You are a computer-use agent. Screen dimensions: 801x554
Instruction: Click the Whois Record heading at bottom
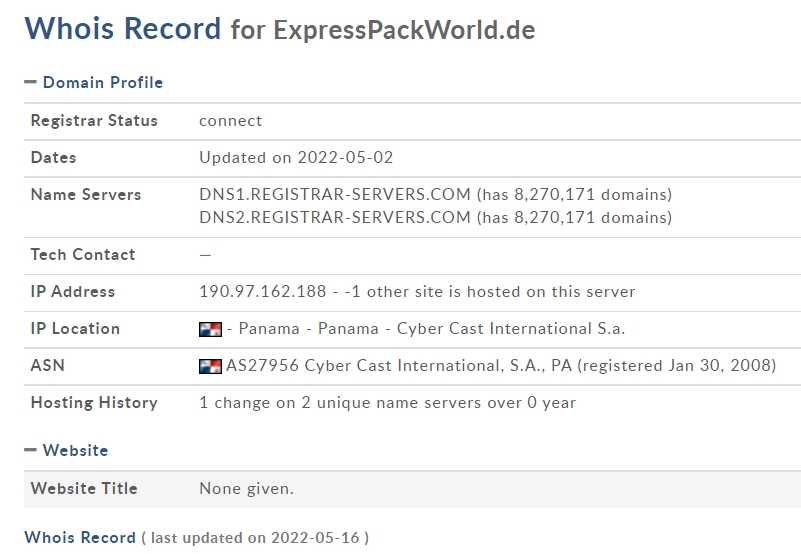pyautogui.click(x=80, y=537)
